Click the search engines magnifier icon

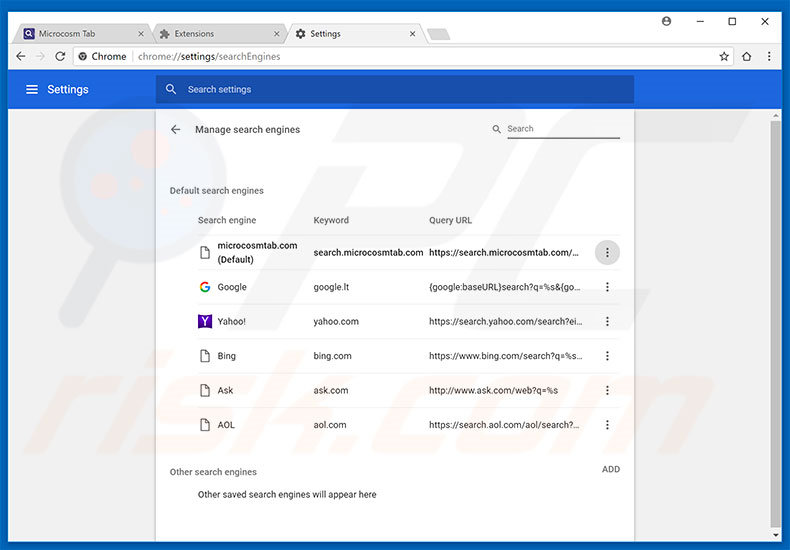point(496,129)
